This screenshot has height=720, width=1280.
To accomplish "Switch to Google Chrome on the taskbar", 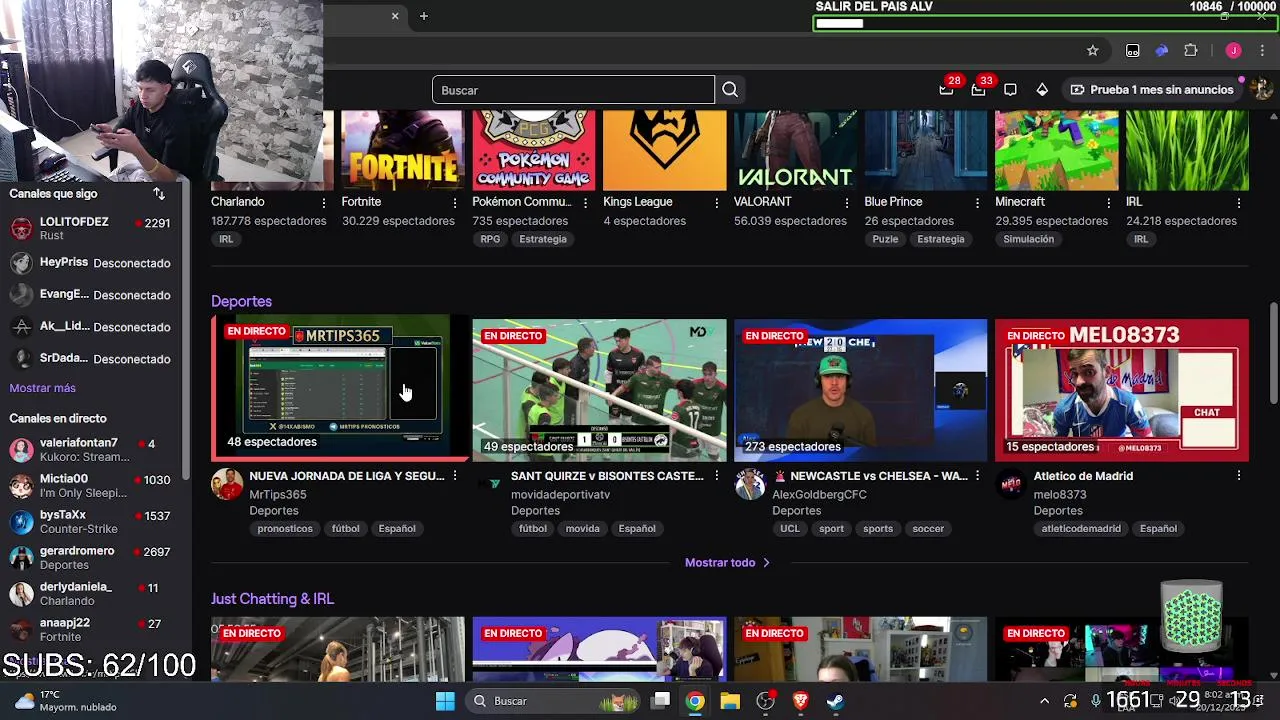I will [x=695, y=701].
